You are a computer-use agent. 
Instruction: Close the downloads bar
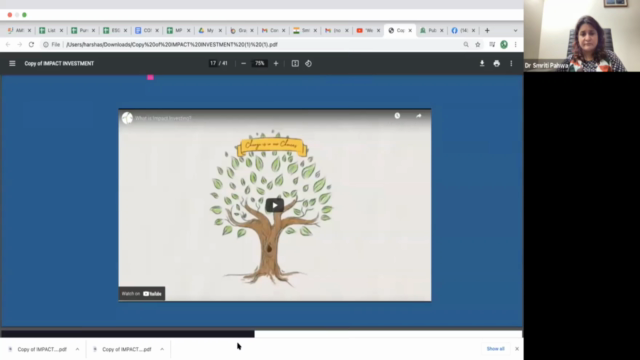tap(517, 349)
